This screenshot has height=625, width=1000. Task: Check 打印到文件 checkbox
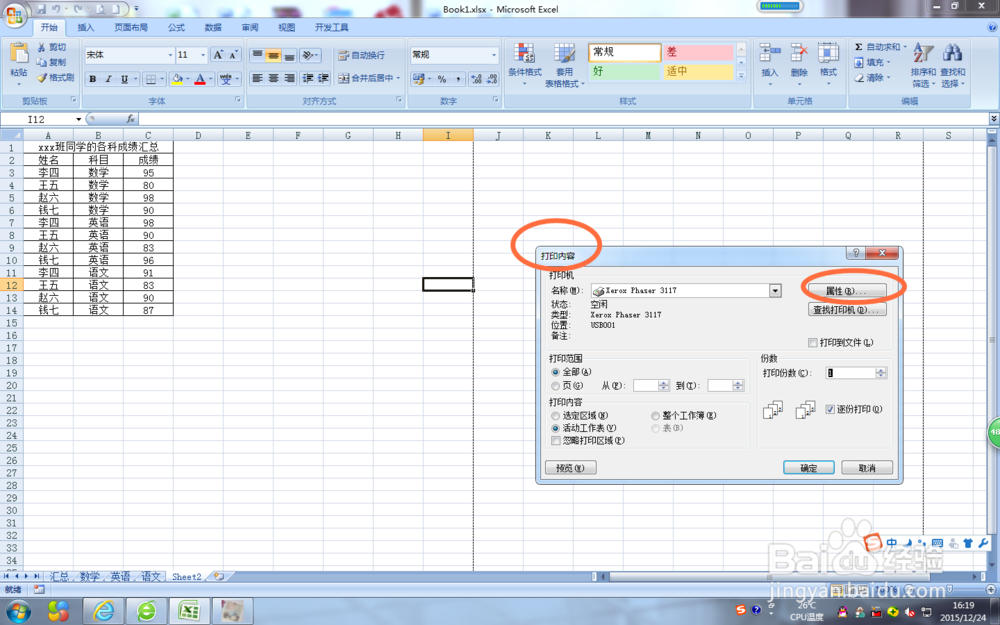[812, 342]
